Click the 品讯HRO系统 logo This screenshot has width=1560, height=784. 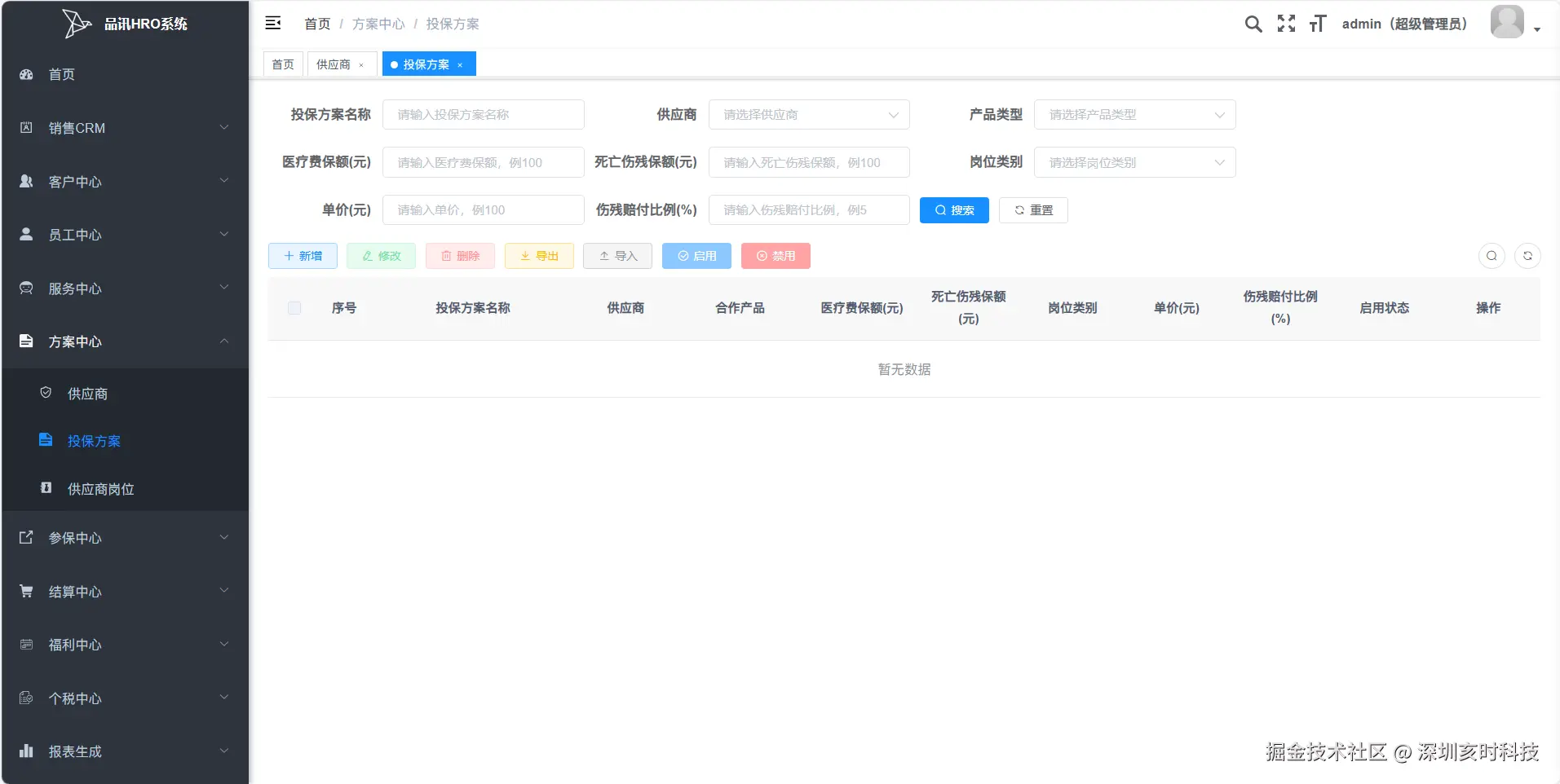tap(125, 24)
